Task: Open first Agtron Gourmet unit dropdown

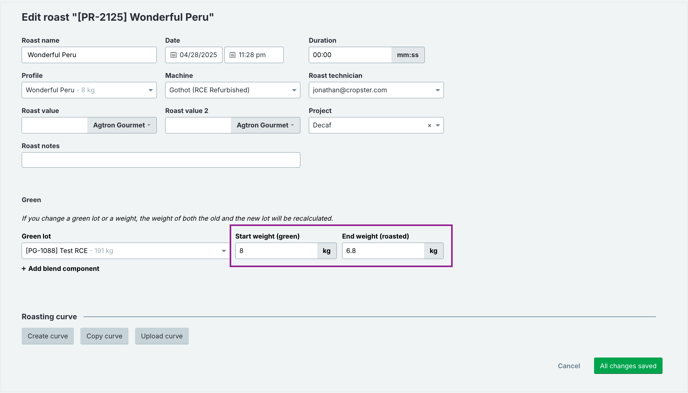Action: click(122, 125)
